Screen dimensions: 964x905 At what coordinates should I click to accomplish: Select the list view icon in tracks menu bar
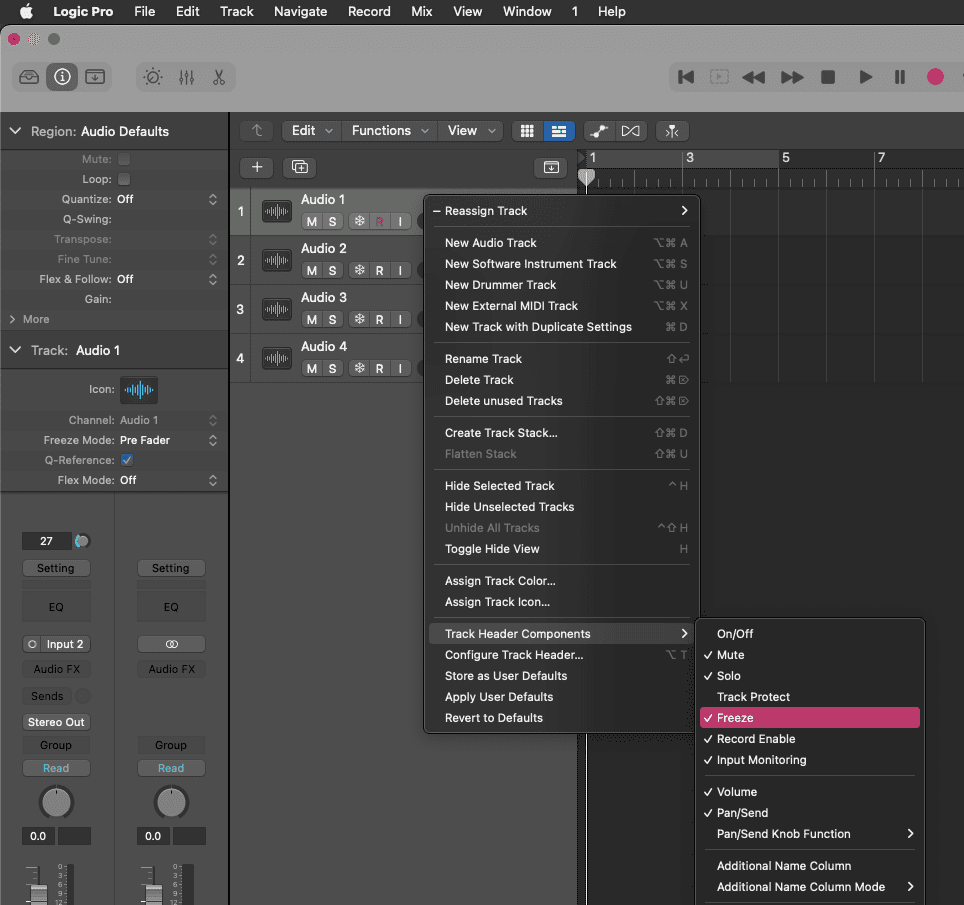point(559,131)
